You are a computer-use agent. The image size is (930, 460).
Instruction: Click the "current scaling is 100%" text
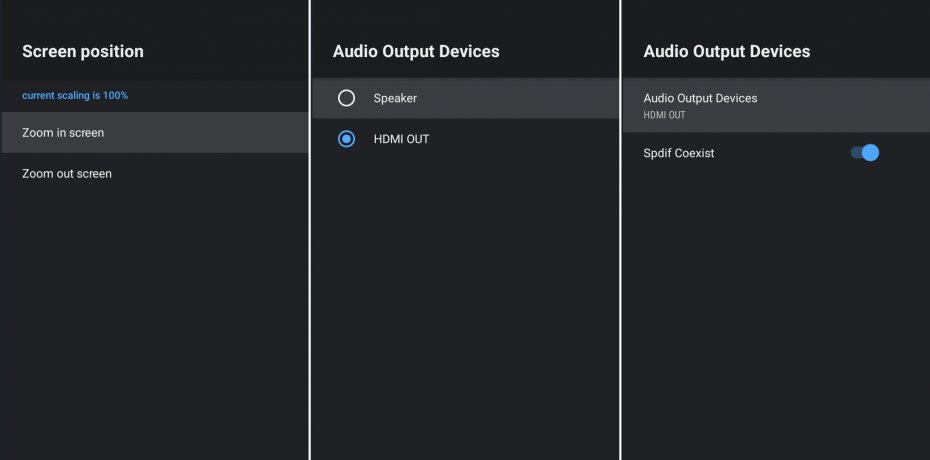tap(75, 96)
